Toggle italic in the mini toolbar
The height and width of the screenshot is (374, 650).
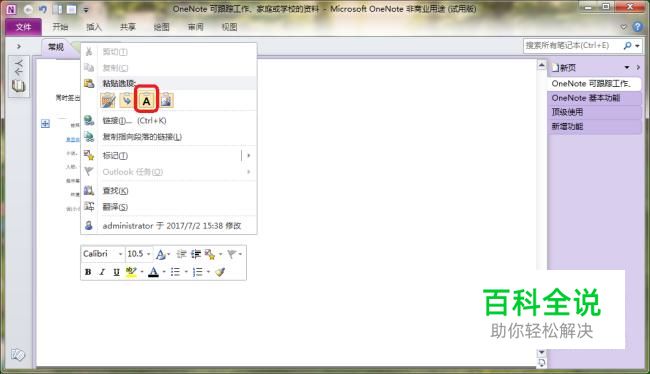(102, 272)
